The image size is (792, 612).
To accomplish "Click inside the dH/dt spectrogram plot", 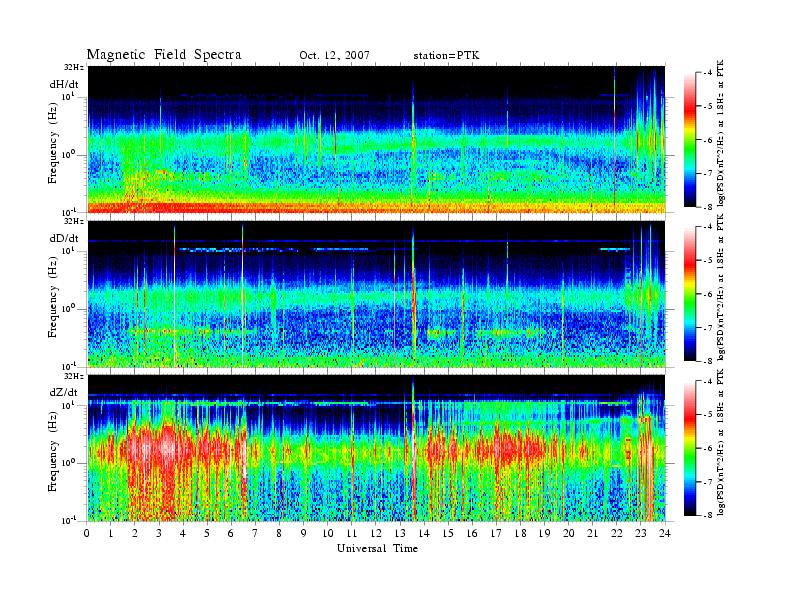I will 376,139.
